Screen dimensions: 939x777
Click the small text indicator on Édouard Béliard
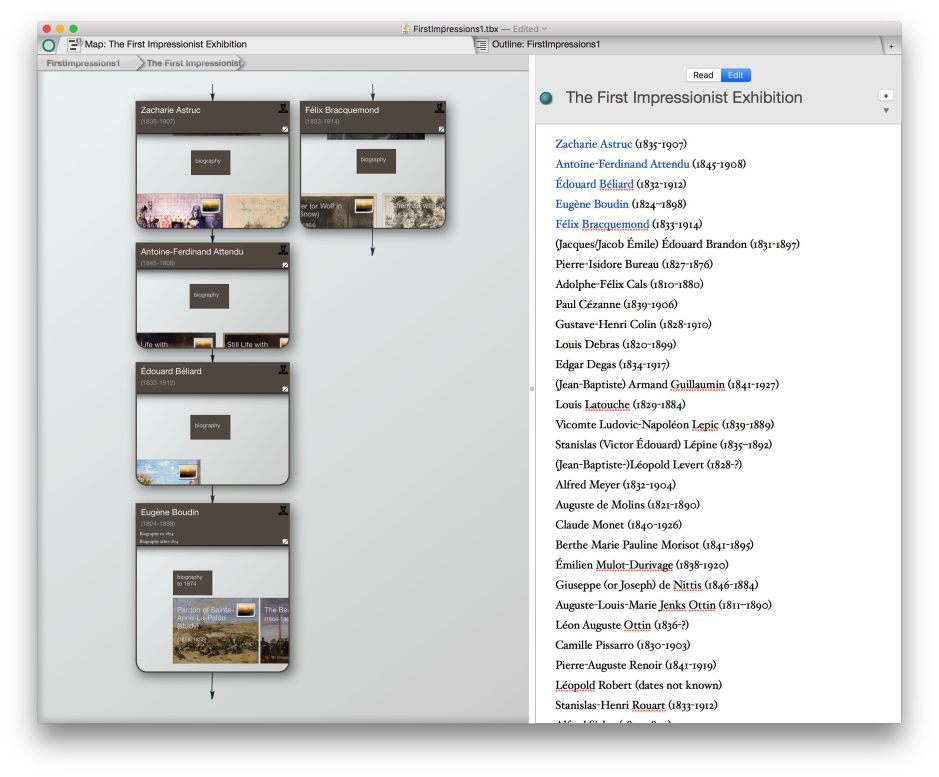[x=285, y=389]
